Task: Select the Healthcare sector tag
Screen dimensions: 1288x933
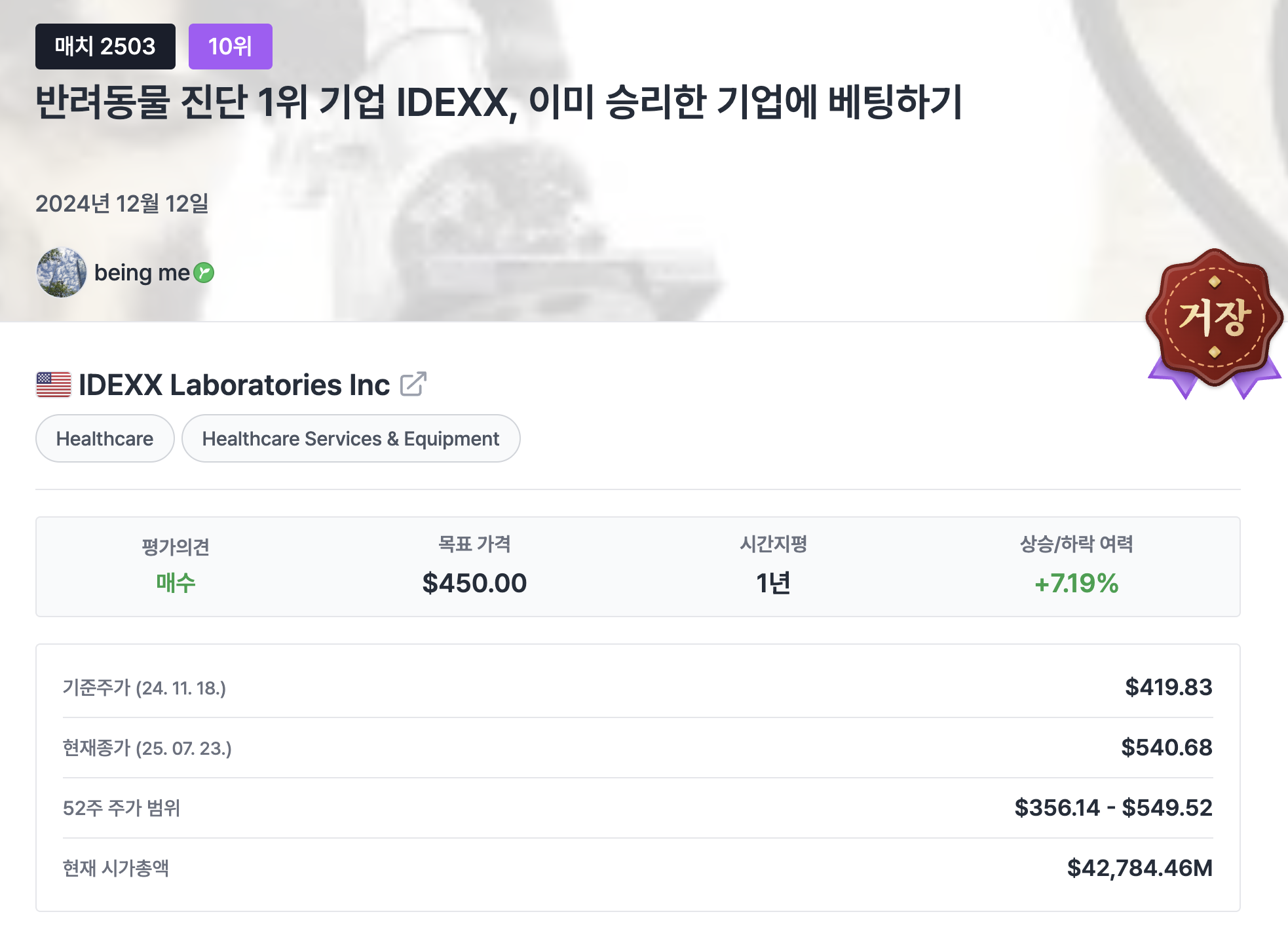Action: 105,438
